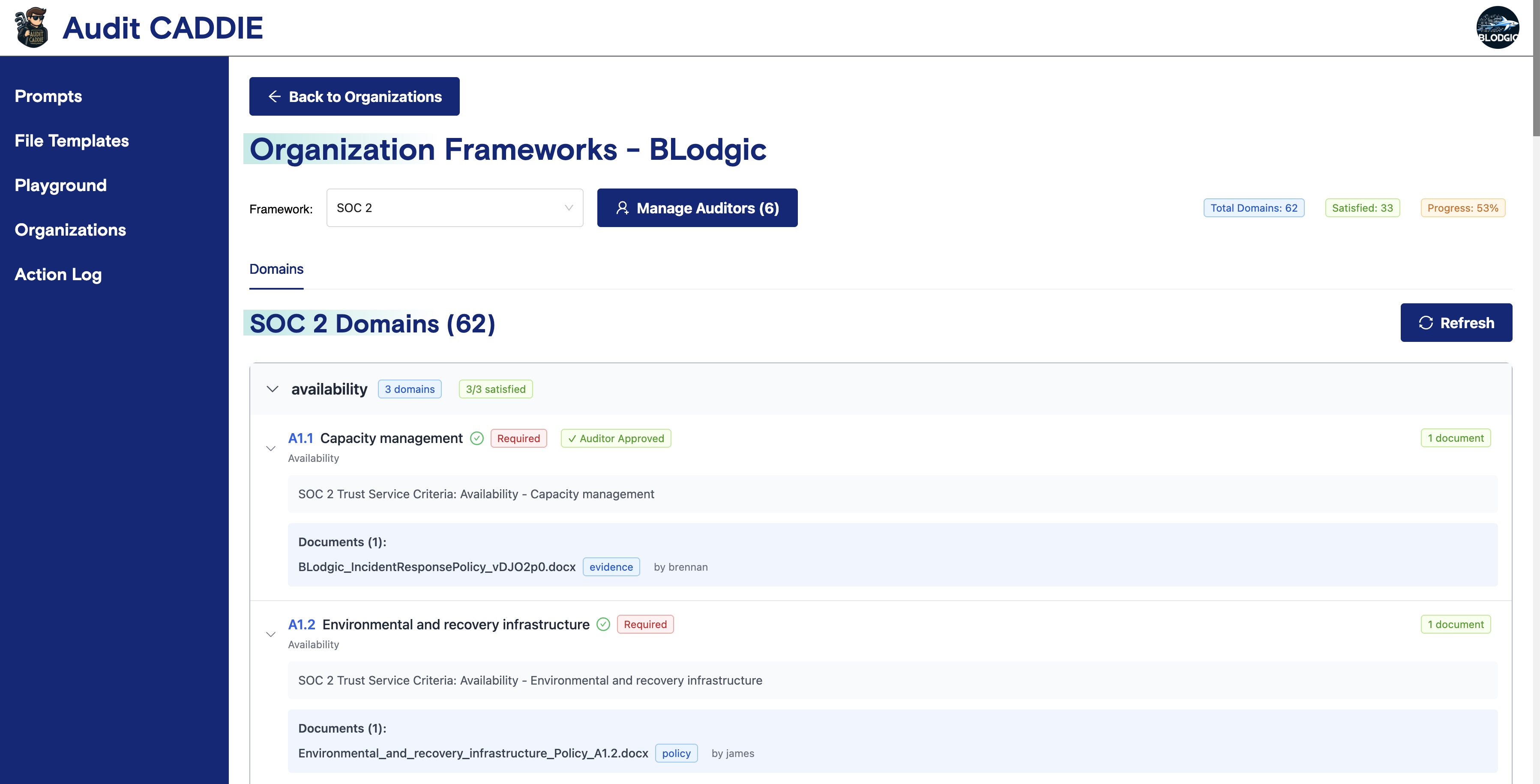Click the green check icon beside Environmental and recovery infrastructure
The height and width of the screenshot is (784, 1540).
pyautogui.click(x=603, y=625)
